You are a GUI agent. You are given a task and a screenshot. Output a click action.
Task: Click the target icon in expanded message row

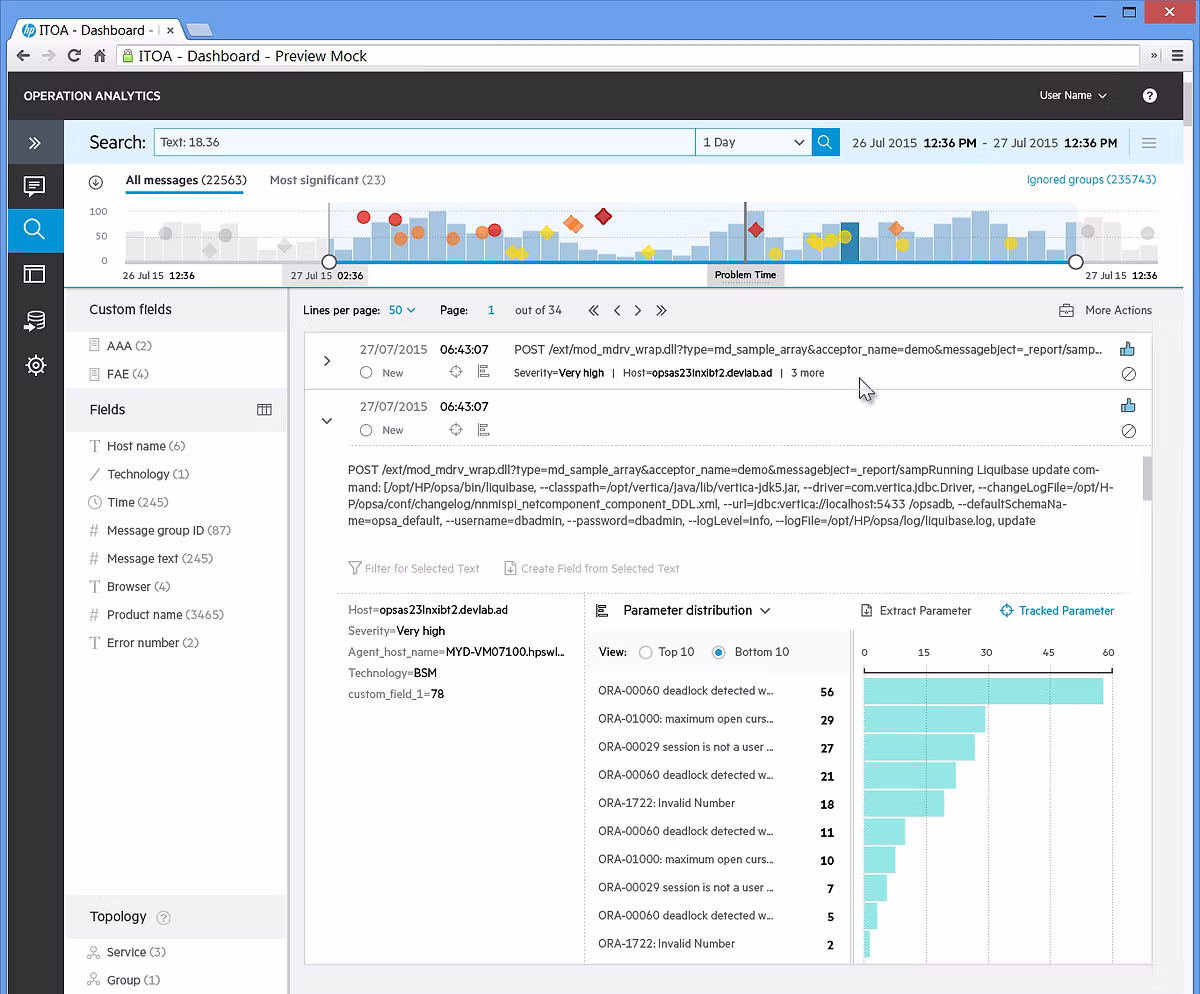(456, 430)
